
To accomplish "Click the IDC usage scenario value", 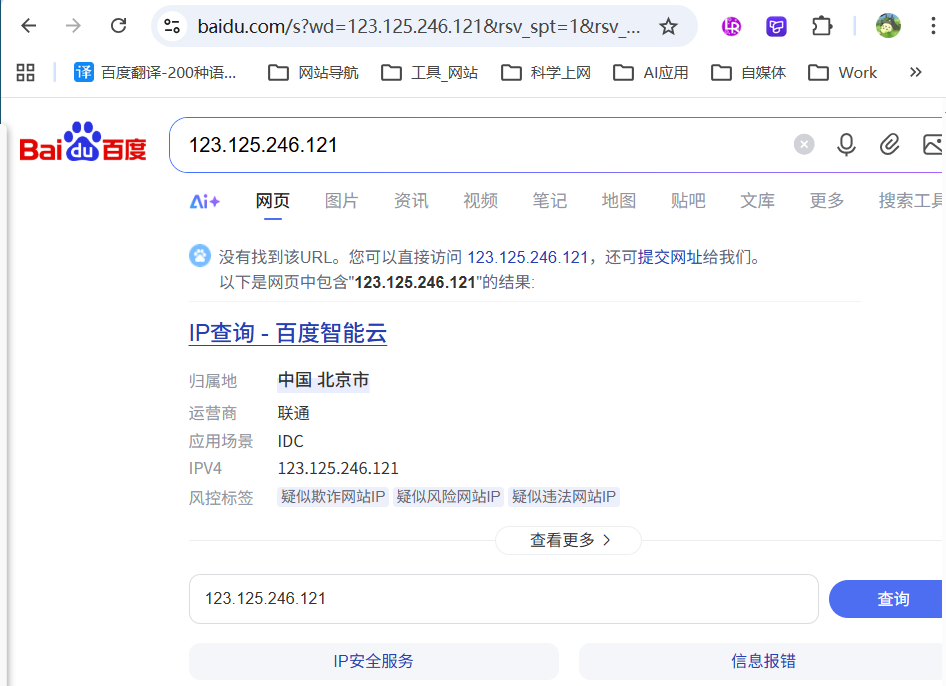I will click(x=290, y=441).
